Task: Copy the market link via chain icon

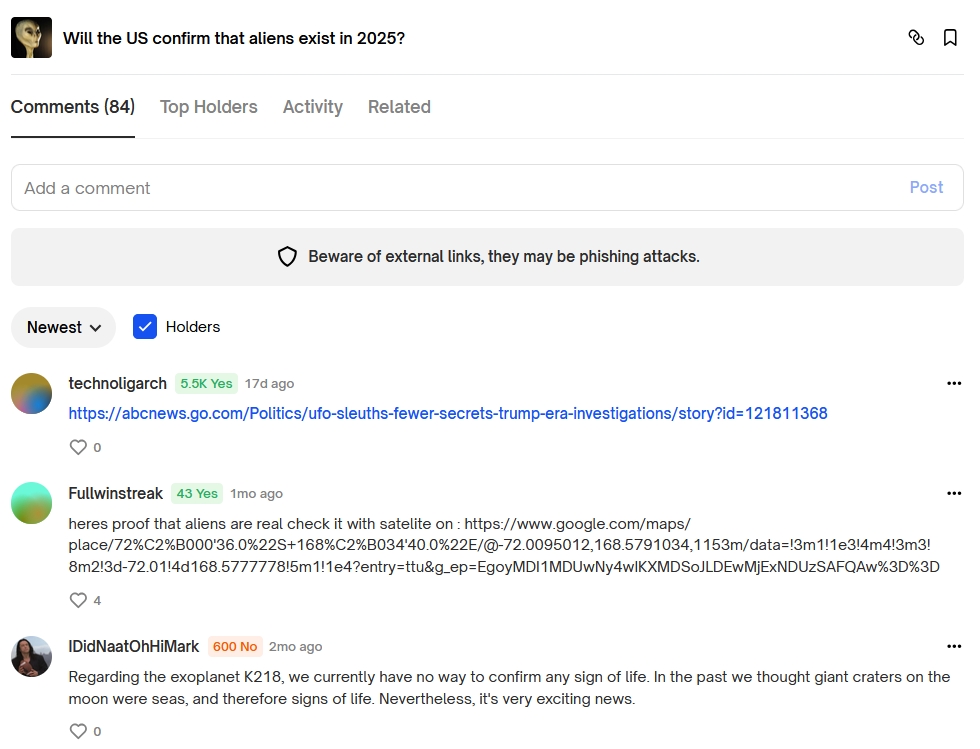Action: [x=916, y=38]
